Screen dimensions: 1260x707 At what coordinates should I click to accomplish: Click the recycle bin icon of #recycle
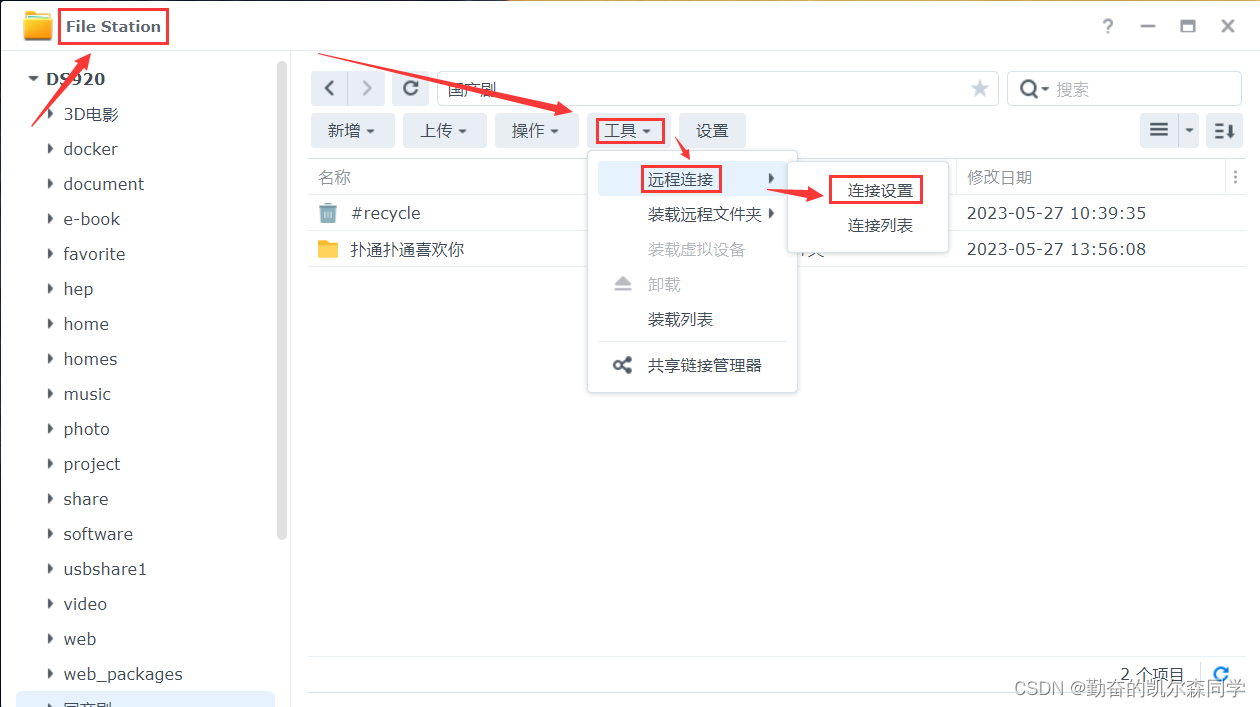pos(329,212)
